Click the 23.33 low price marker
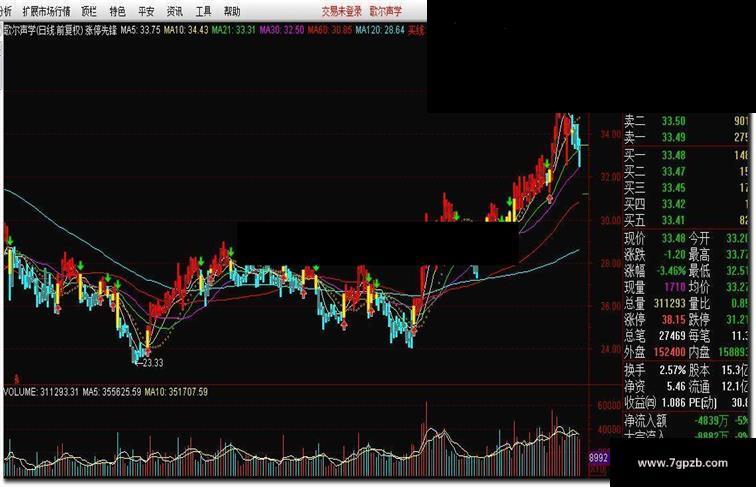Screen dimensions: 756x487 [x=150, y=363]
